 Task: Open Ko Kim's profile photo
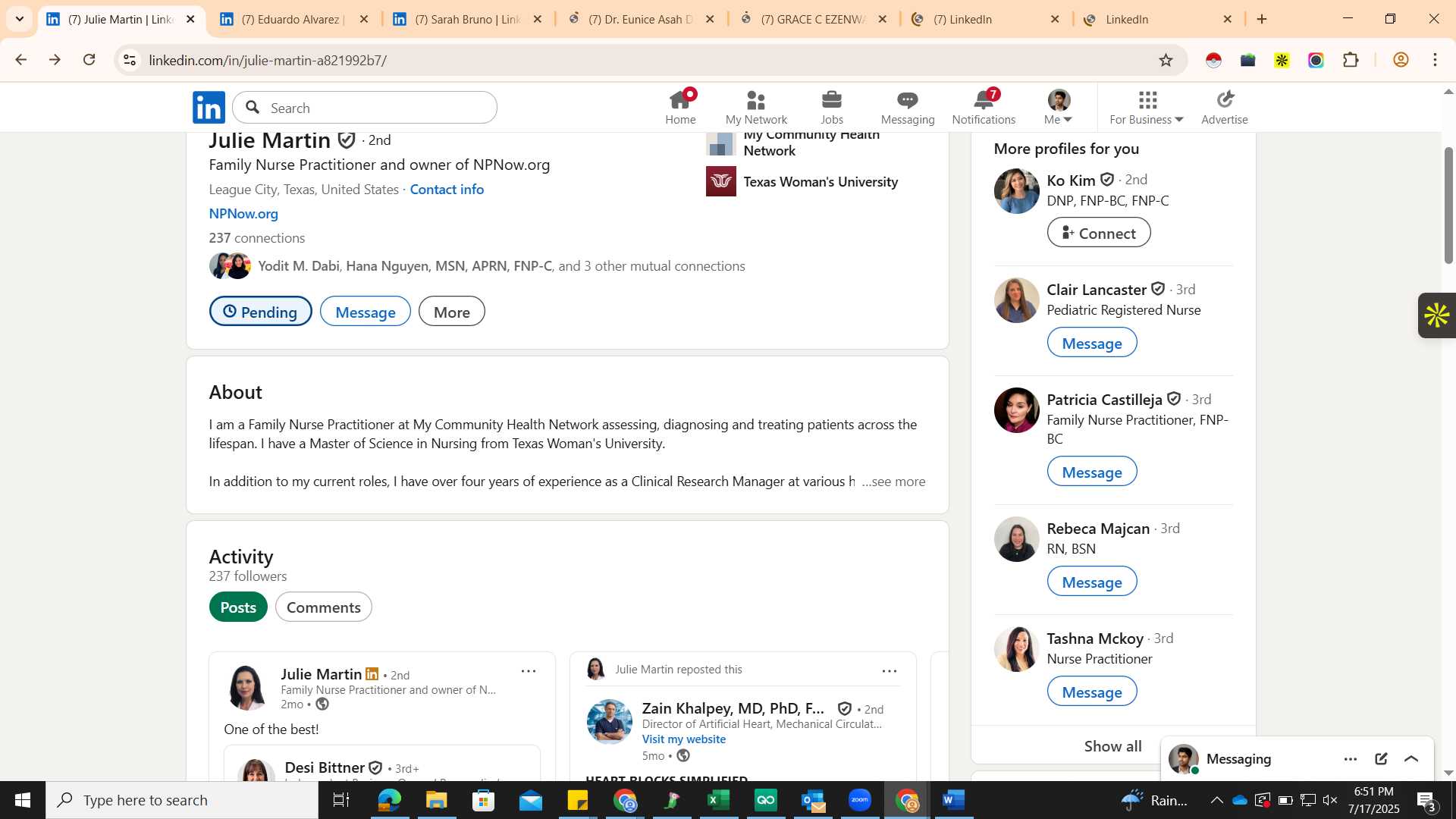[1016, 191]
